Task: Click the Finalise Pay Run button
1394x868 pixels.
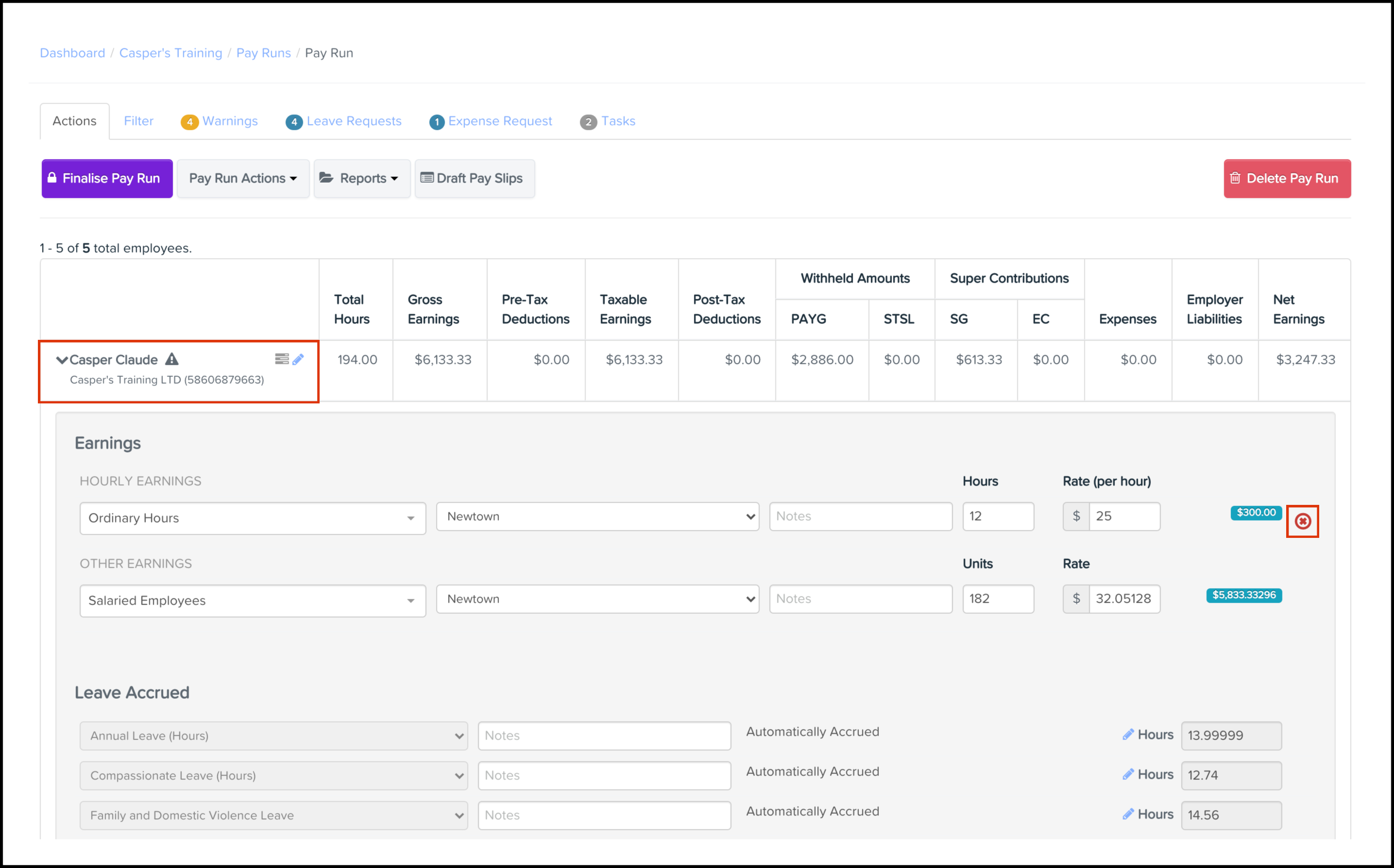Action: coord(107,179)
